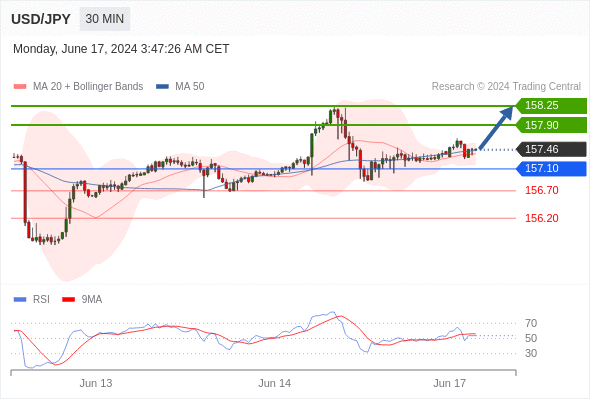This screenshot has height=400, width=590.
Task: Click the USD/JPY pair title
Action: [41, 19]
